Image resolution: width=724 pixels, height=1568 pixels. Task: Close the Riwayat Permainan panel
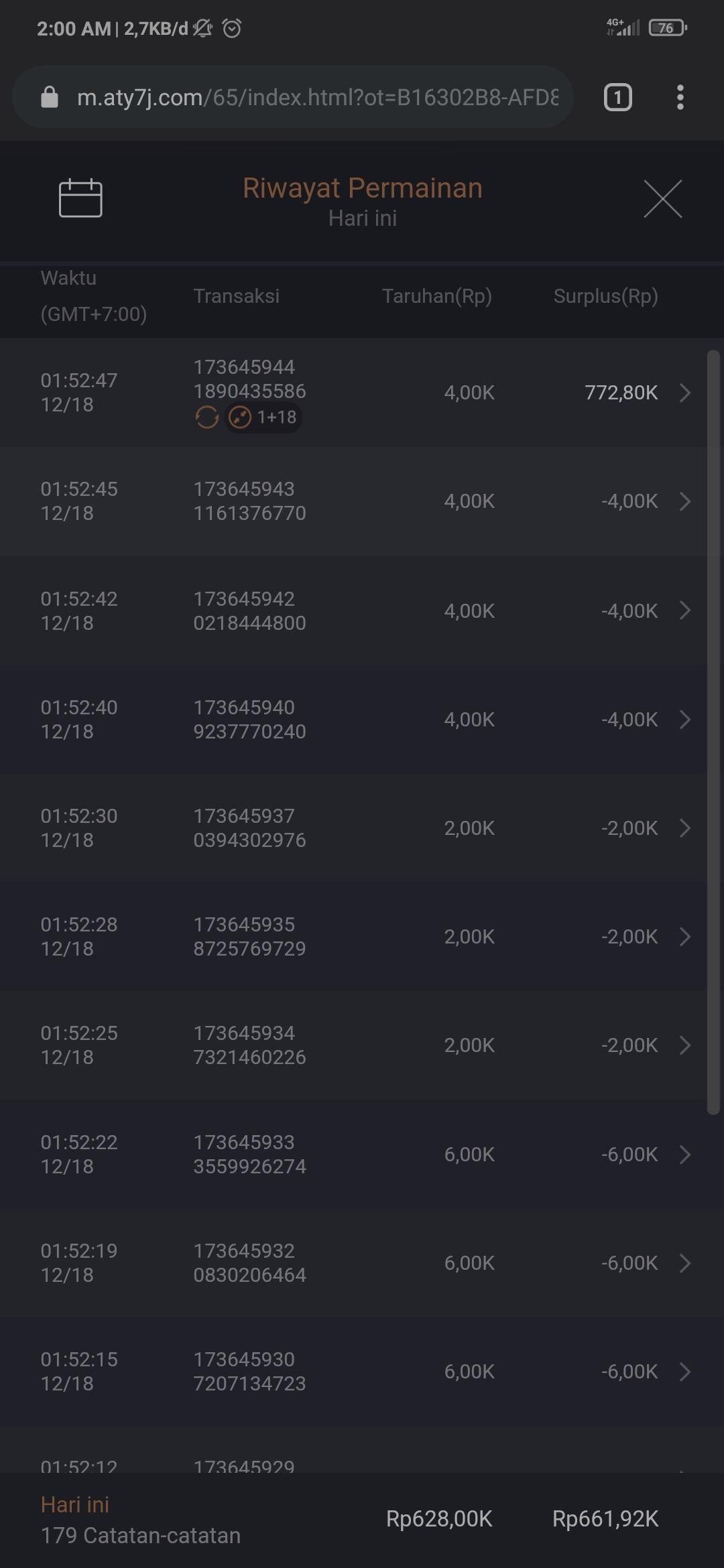tap(662, 198)
